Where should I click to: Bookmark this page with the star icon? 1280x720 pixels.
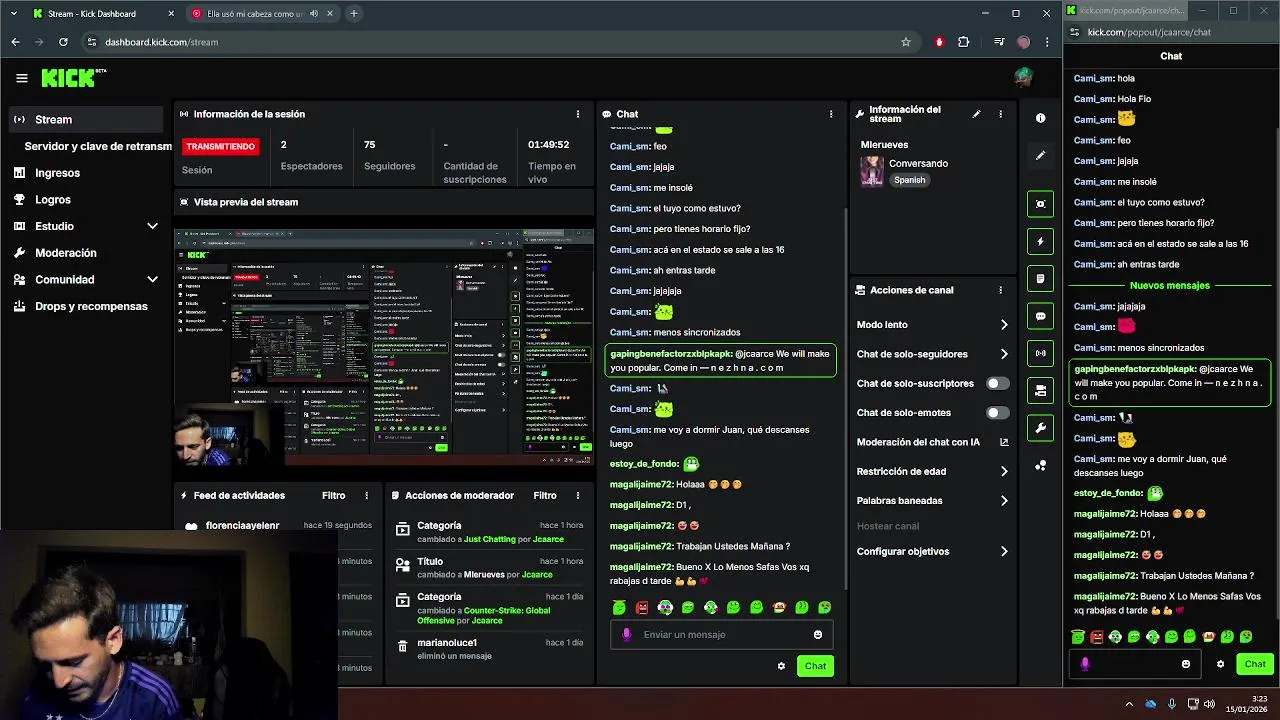[906, 42]
